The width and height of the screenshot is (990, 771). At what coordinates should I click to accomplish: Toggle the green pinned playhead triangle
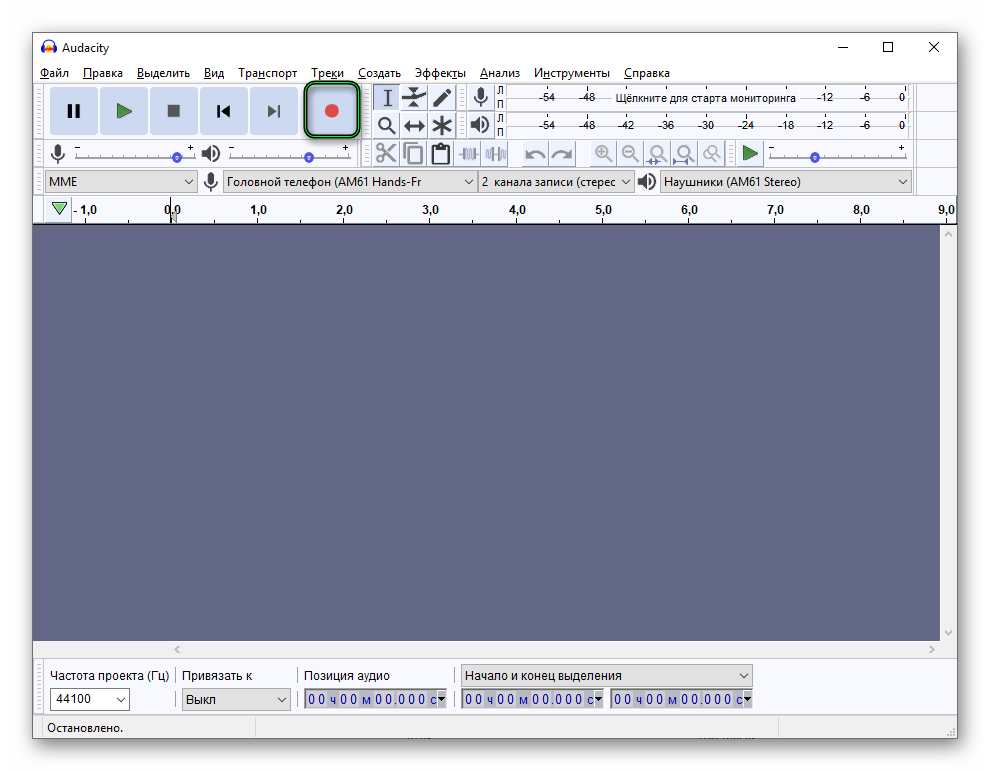(x=59, y=209)
